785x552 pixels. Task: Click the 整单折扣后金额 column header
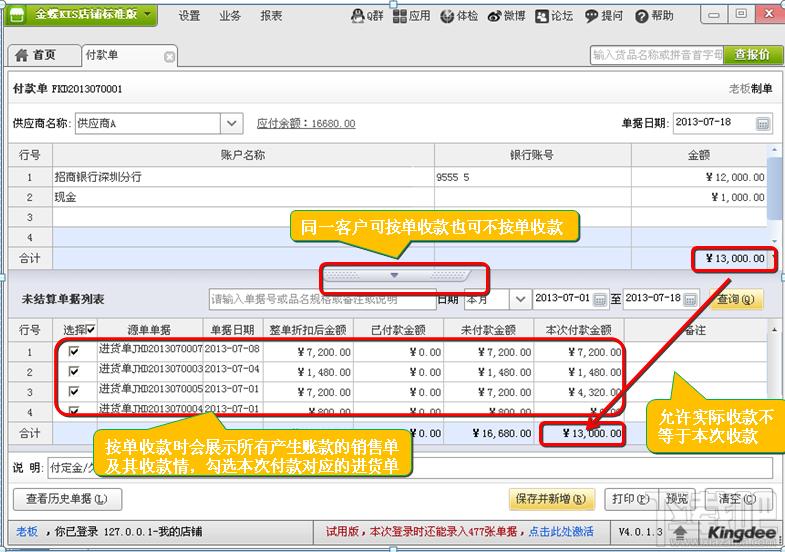tap(308, 330)
